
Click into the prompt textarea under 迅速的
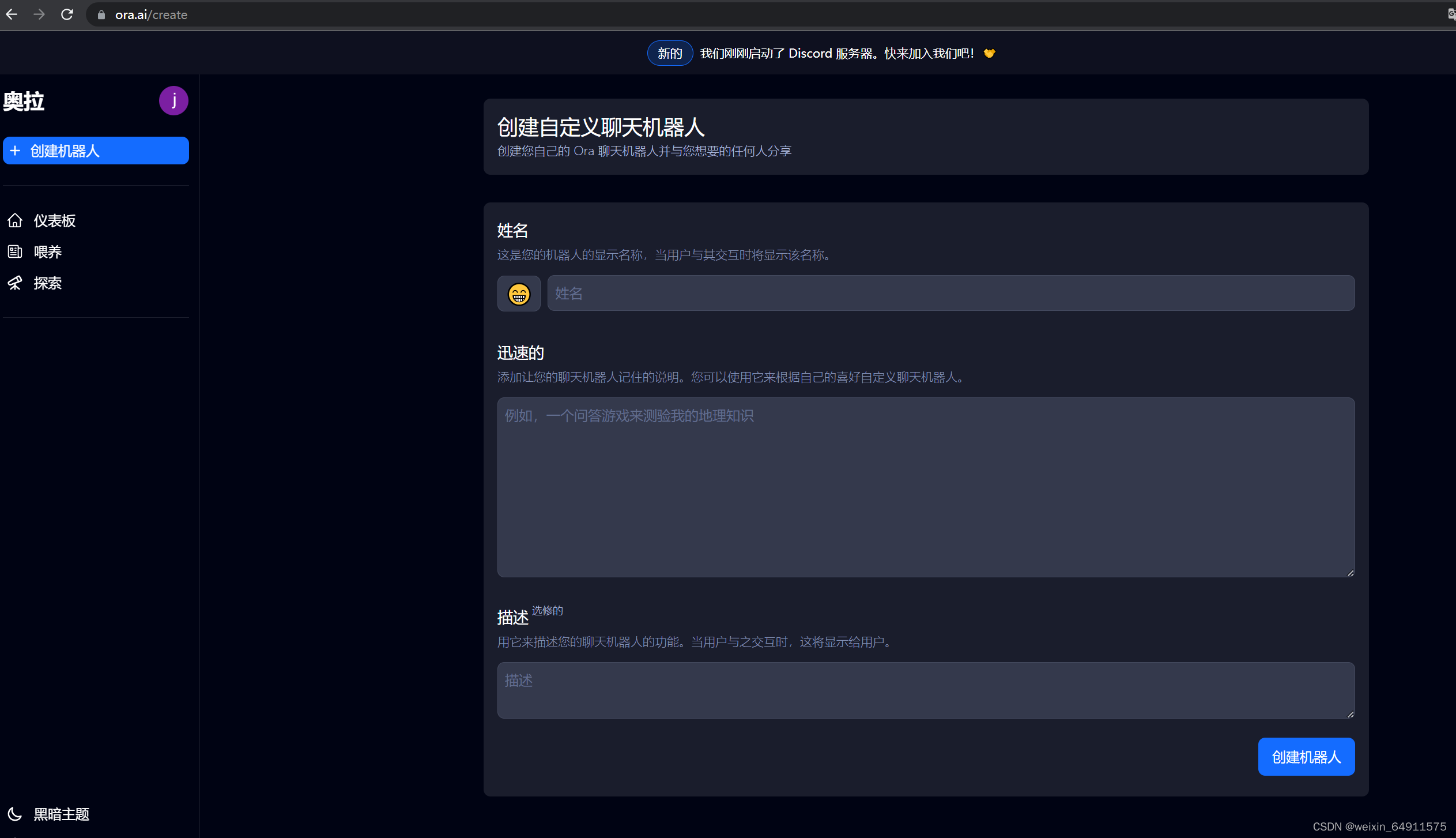click(x=925, y=487)
